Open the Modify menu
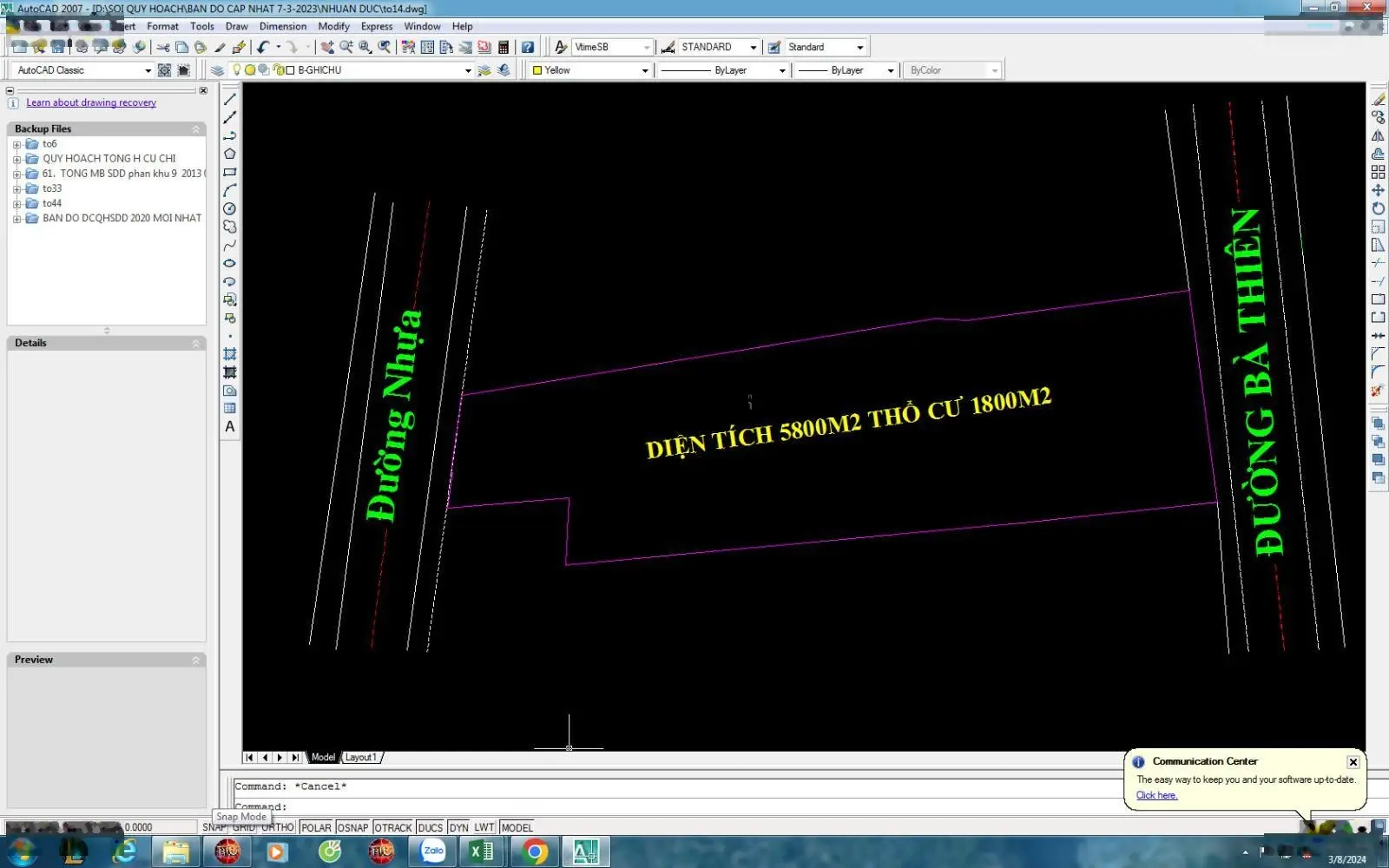The width and height of the screenshot is (1389, 868). click(333, 26)
